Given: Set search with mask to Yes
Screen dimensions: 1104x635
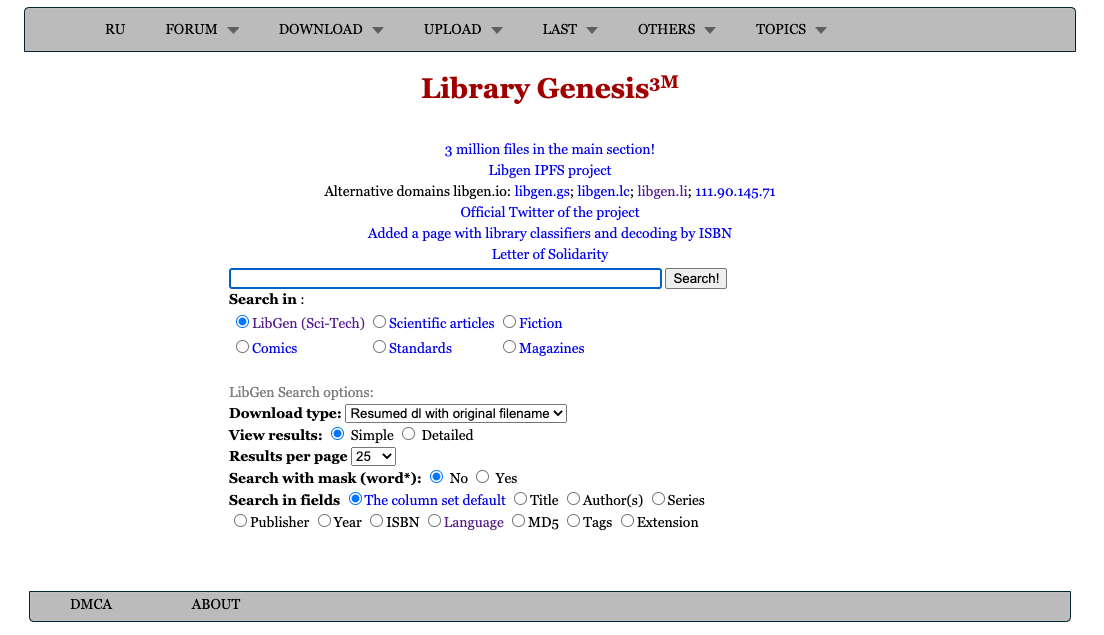Looking at the screenshot, I should (x=482, y=477).
